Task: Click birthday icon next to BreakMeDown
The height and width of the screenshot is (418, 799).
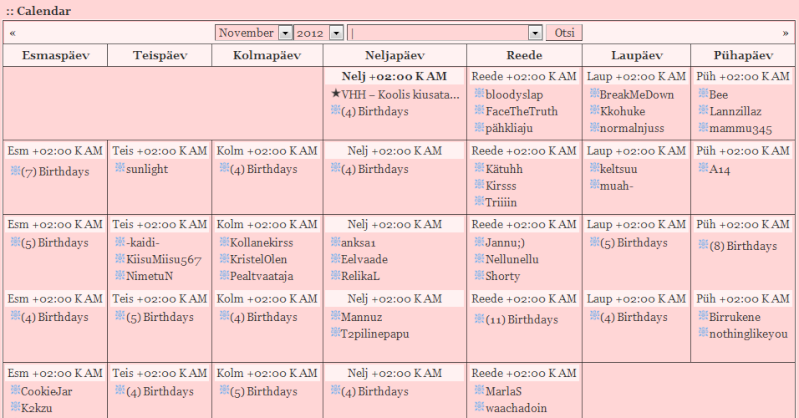Action: pos(594,93)
